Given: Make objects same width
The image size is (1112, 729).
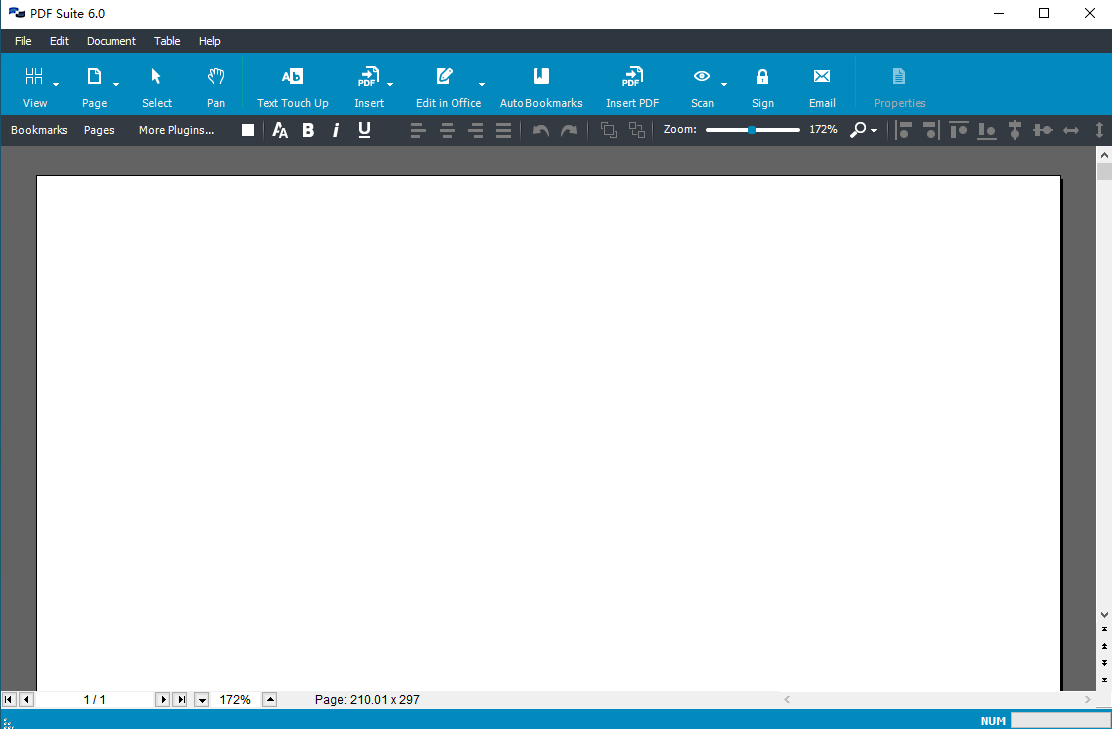Looking at the screenshot, I should 1071,130.
